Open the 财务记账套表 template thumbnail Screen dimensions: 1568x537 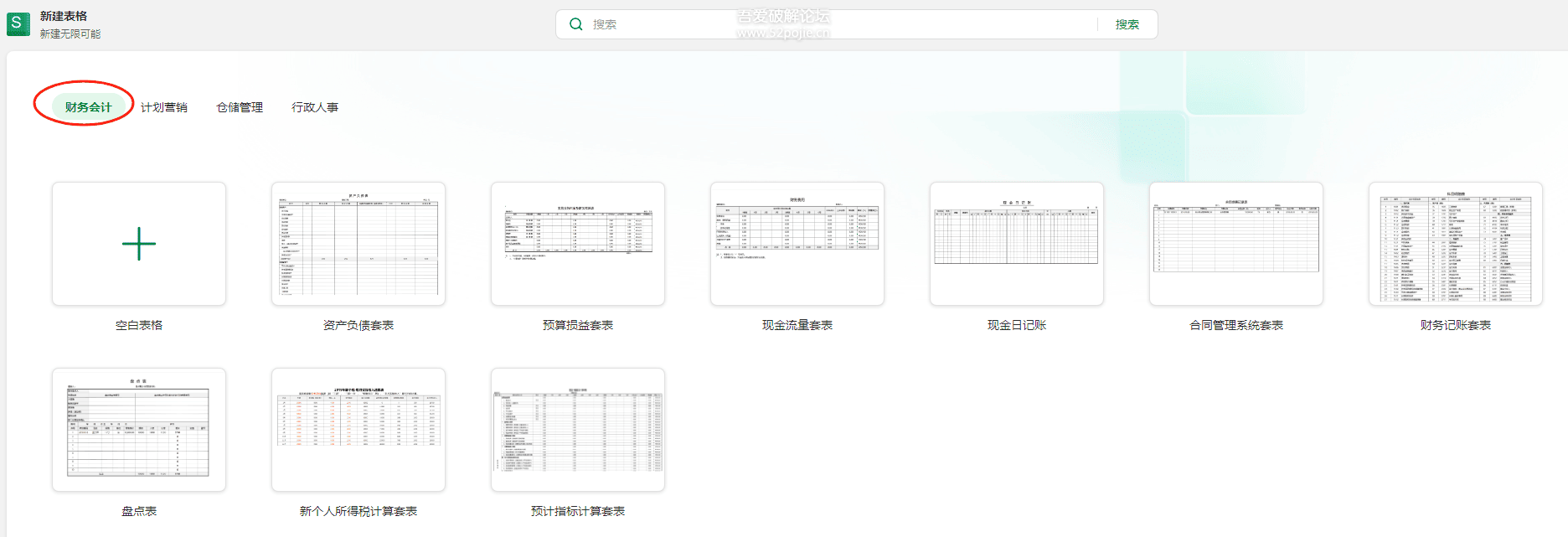pos(1456,244)
